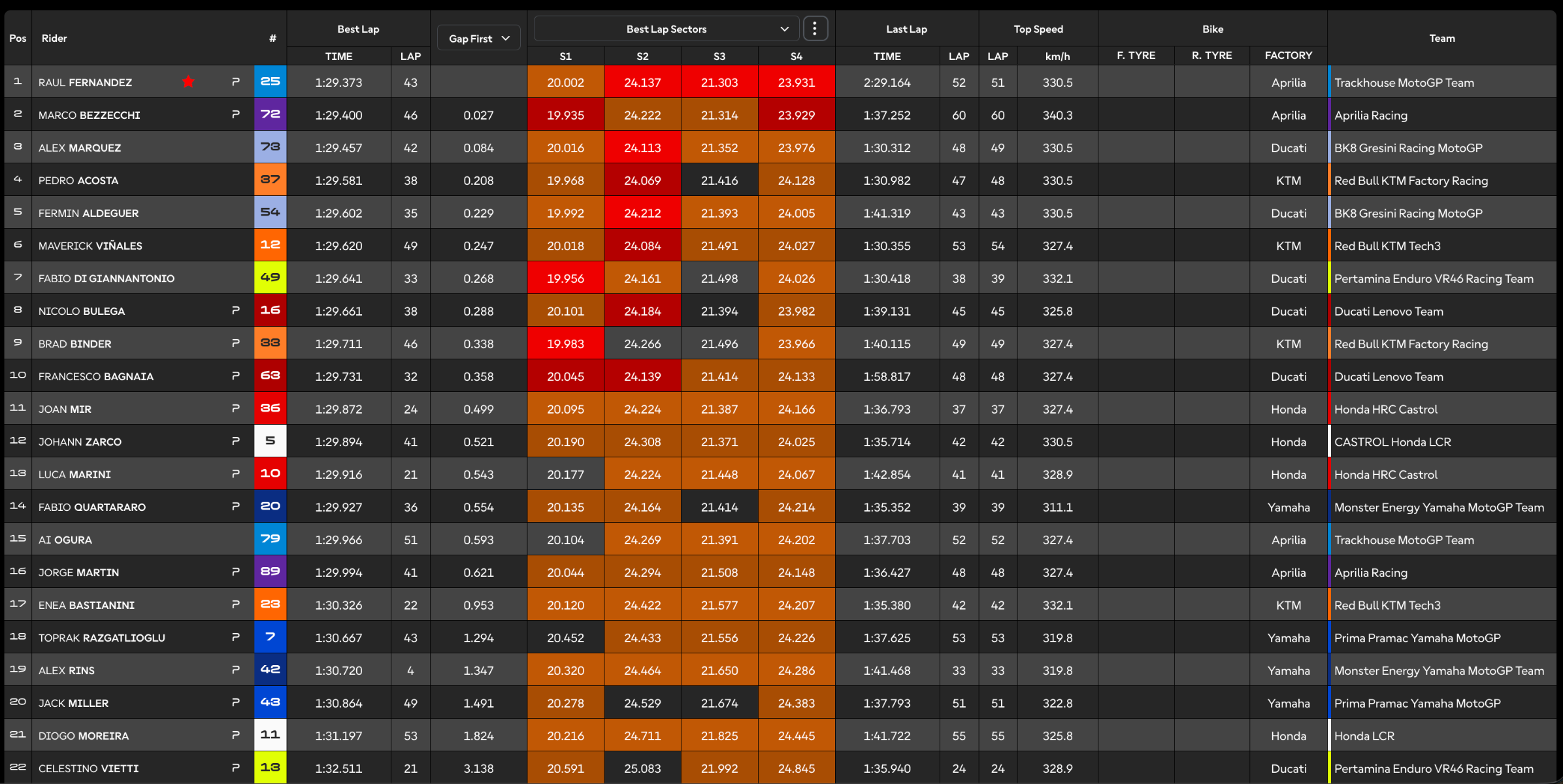
Task: Click the chevron arrow in Best Lap Sectors
Action: pos(784,29)
